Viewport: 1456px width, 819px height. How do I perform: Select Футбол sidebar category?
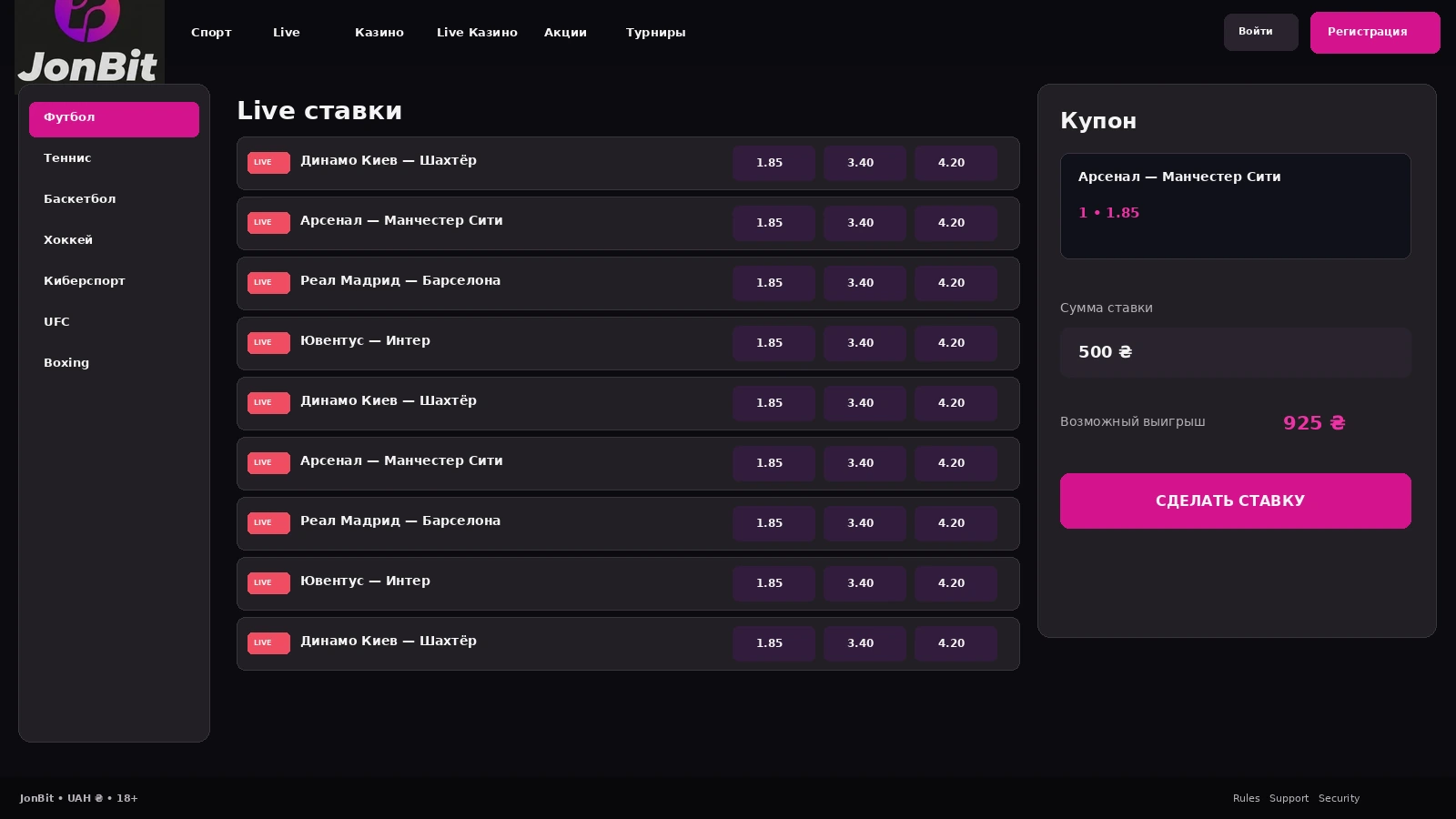point(114,119)
